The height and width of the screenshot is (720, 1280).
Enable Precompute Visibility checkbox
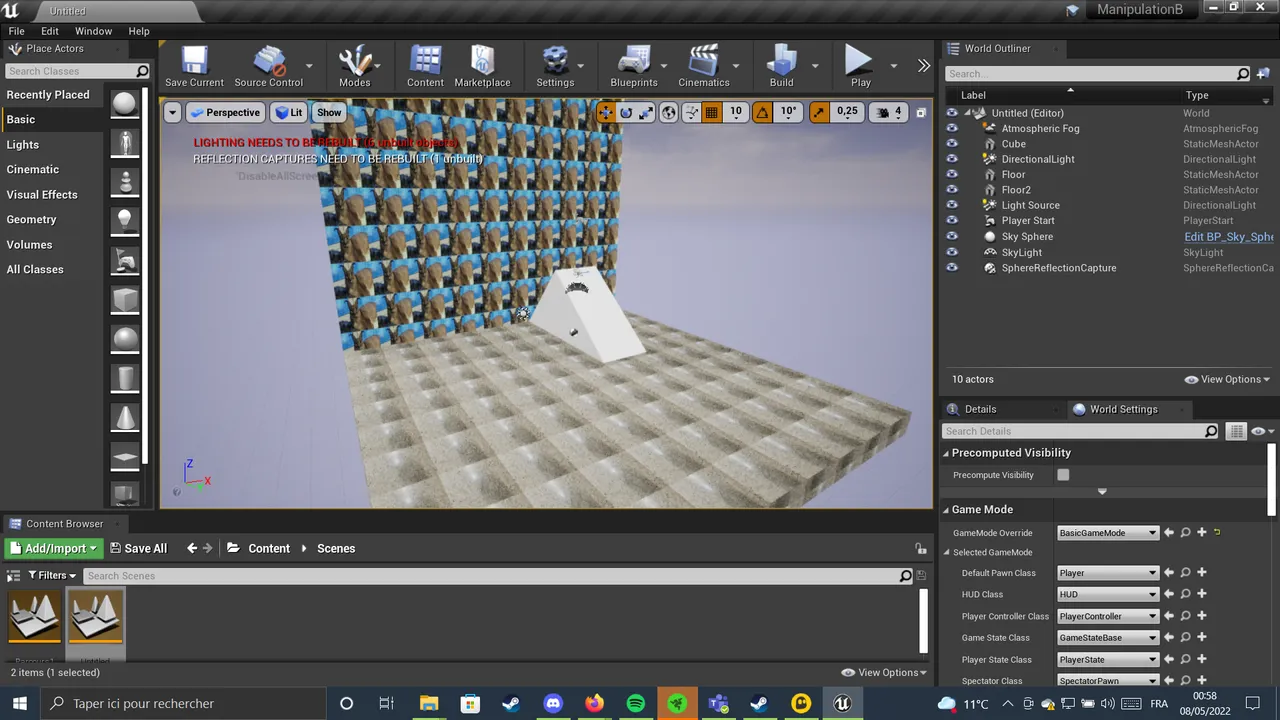tap(1063, 475)
